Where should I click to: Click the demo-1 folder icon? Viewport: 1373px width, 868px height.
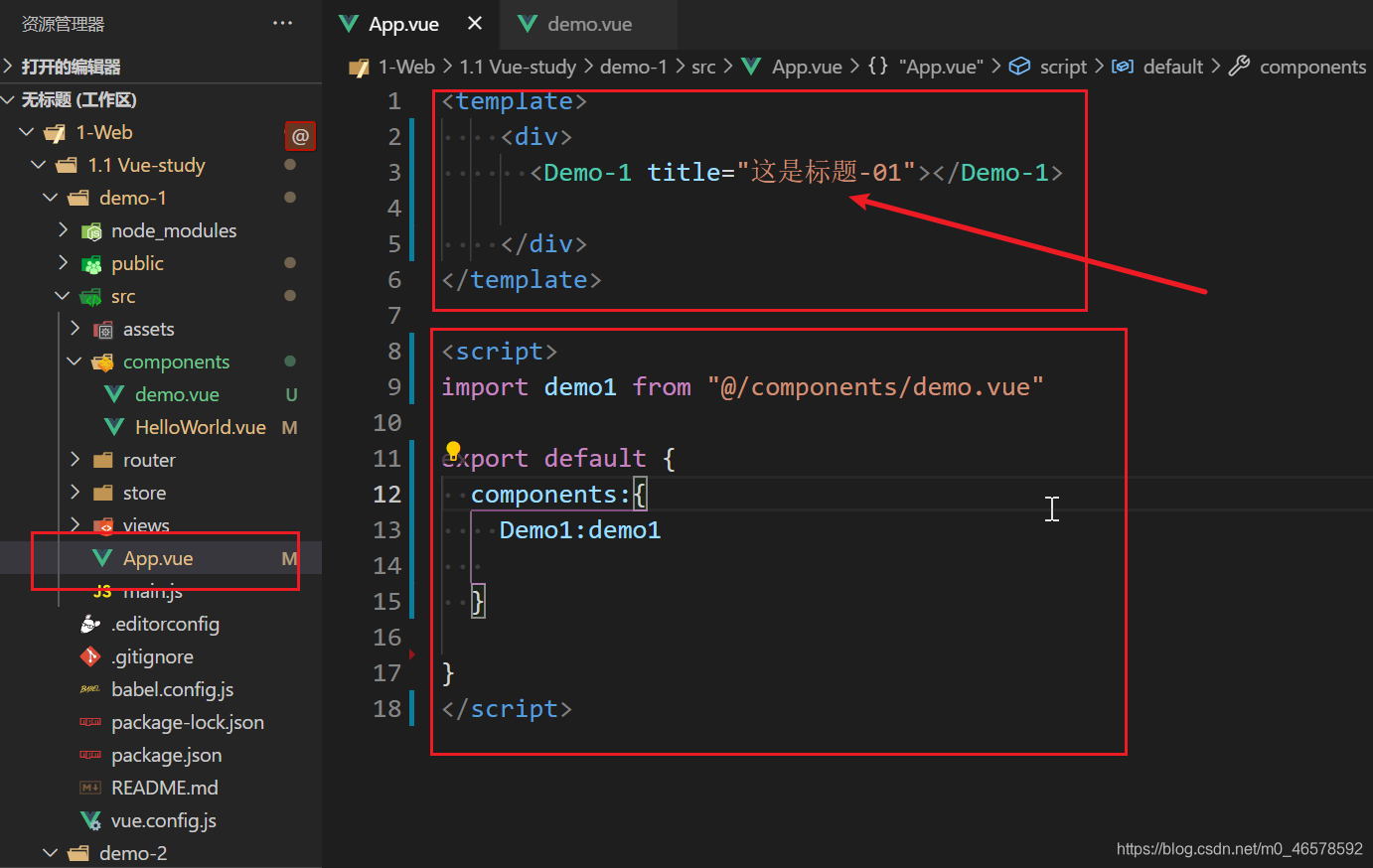pos(78,198)
